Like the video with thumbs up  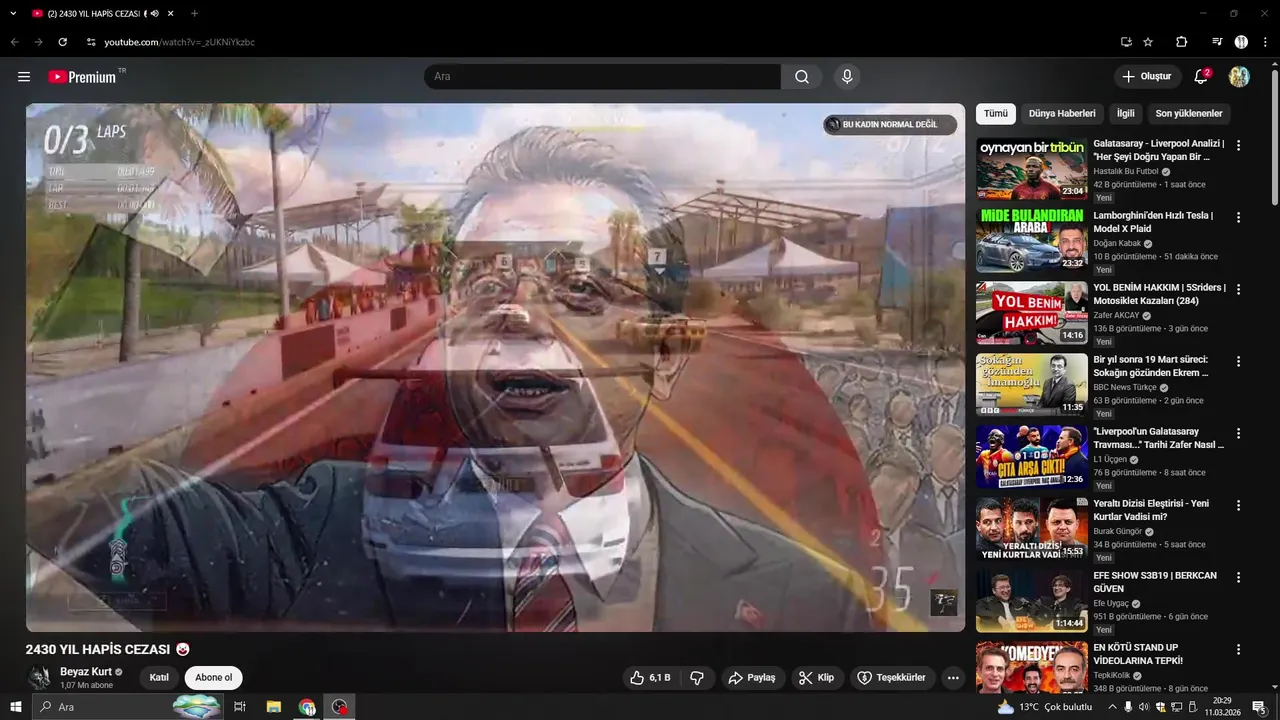[650, 678]
